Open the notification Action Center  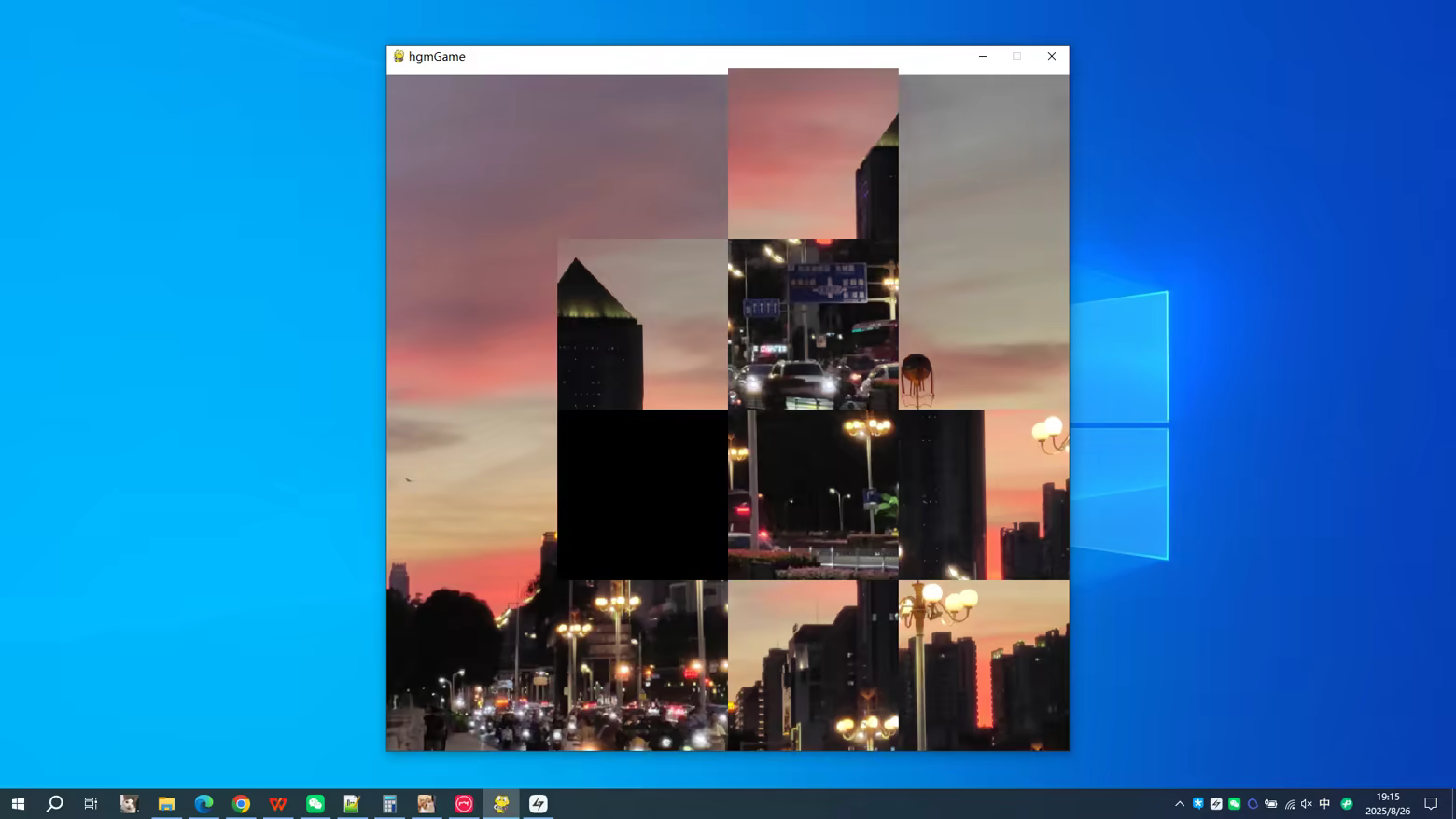tap(1431, 803)
